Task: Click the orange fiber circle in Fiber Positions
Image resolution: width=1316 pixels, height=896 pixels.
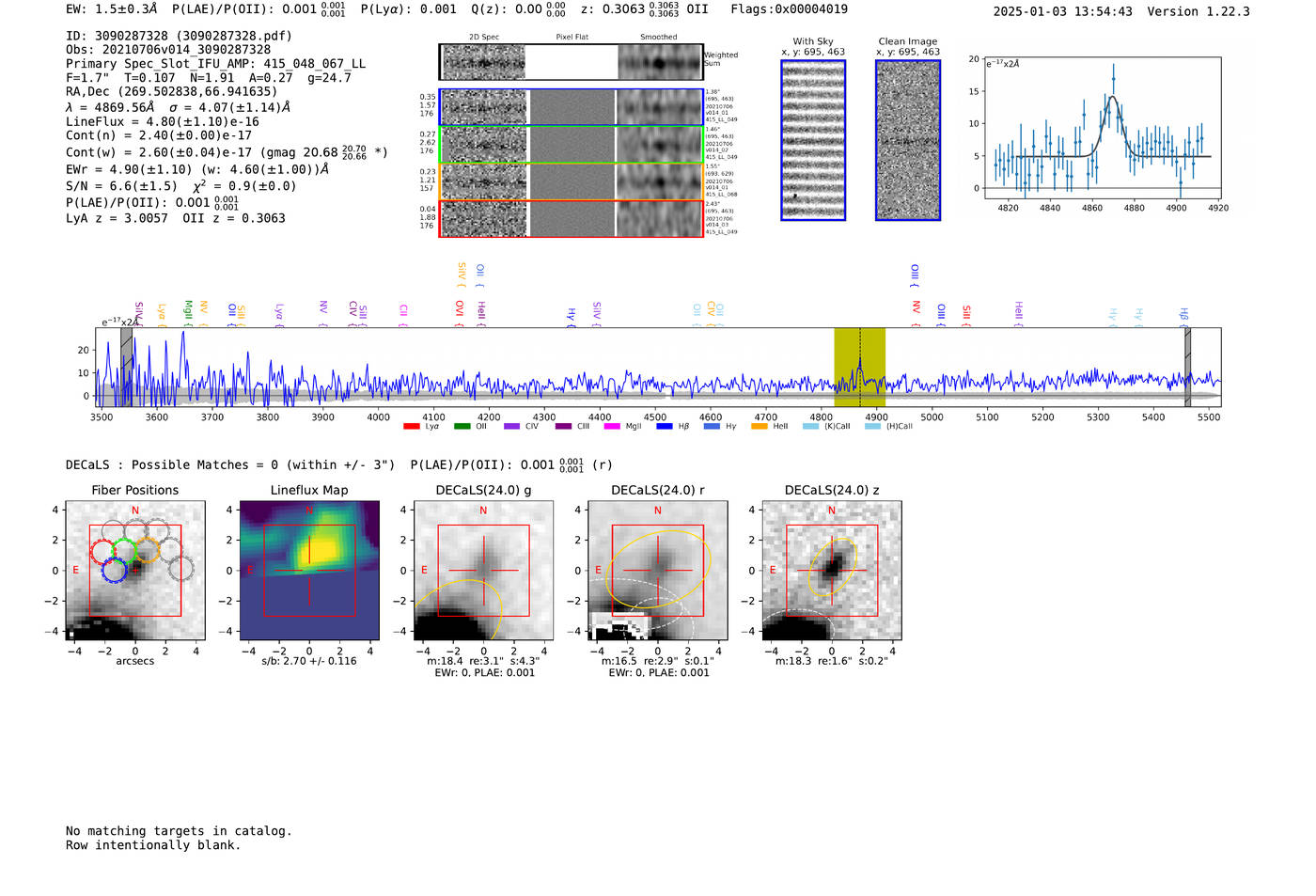Action: (x=147, y=550)
